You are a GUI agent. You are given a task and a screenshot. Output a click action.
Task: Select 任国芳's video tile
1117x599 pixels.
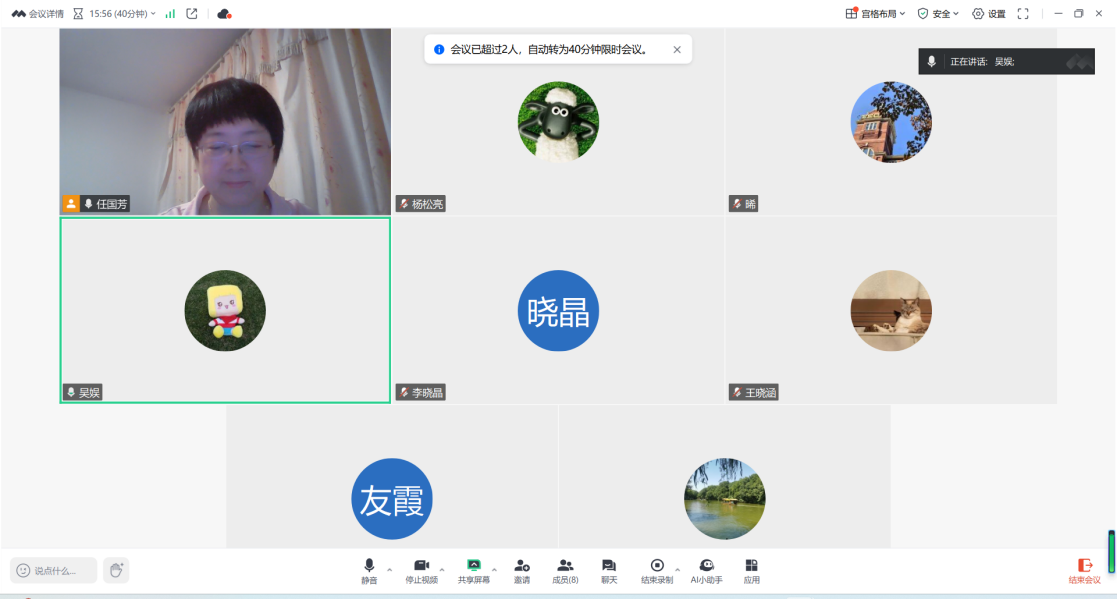pyautogui.click(x=225, y=122)
